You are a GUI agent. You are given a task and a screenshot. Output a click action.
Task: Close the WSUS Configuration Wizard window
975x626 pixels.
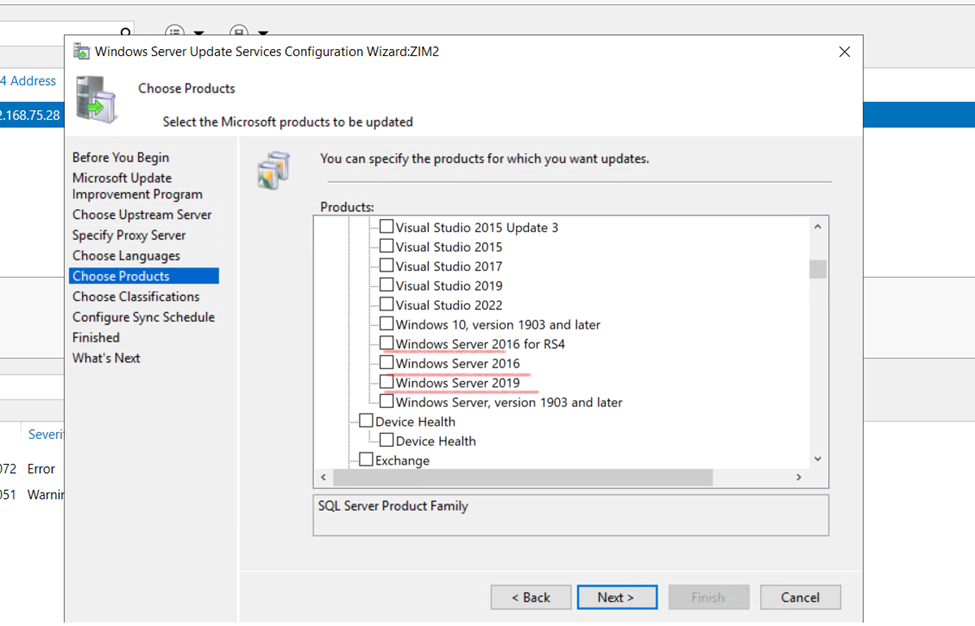[x=844, y=52]
